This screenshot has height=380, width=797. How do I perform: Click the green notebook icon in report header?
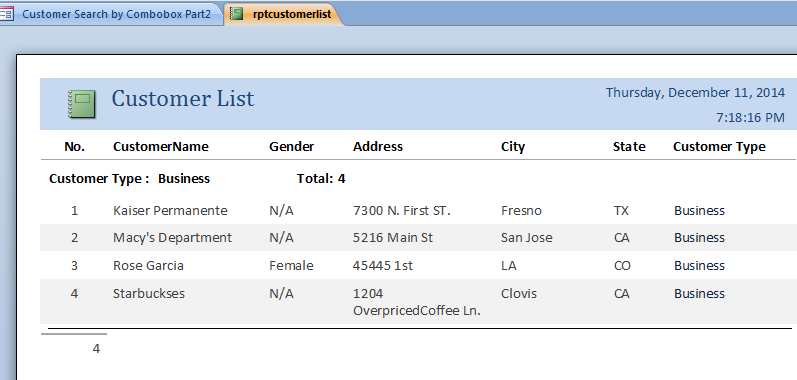81,104
